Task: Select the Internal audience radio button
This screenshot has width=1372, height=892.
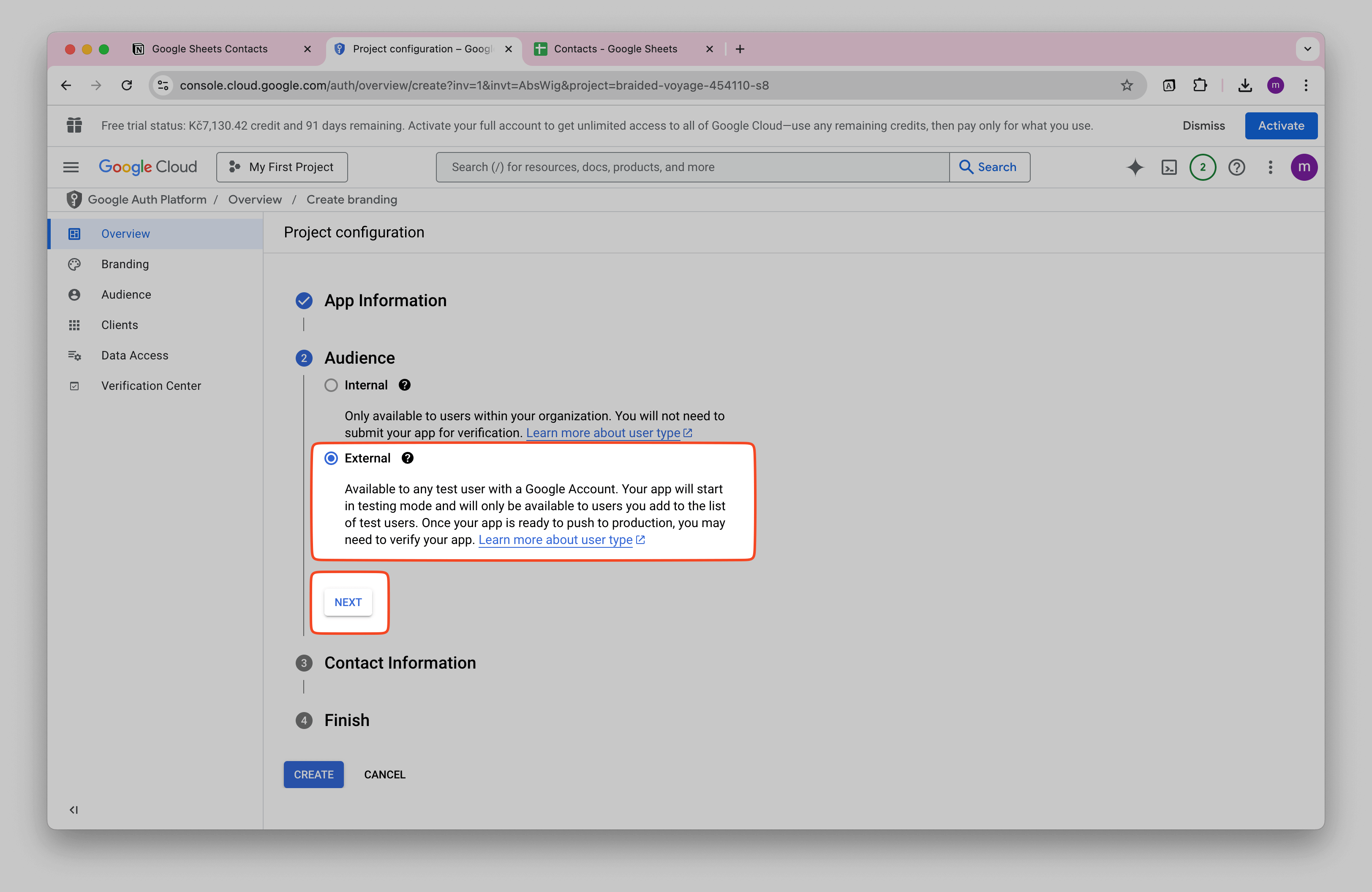Action: 330,385
